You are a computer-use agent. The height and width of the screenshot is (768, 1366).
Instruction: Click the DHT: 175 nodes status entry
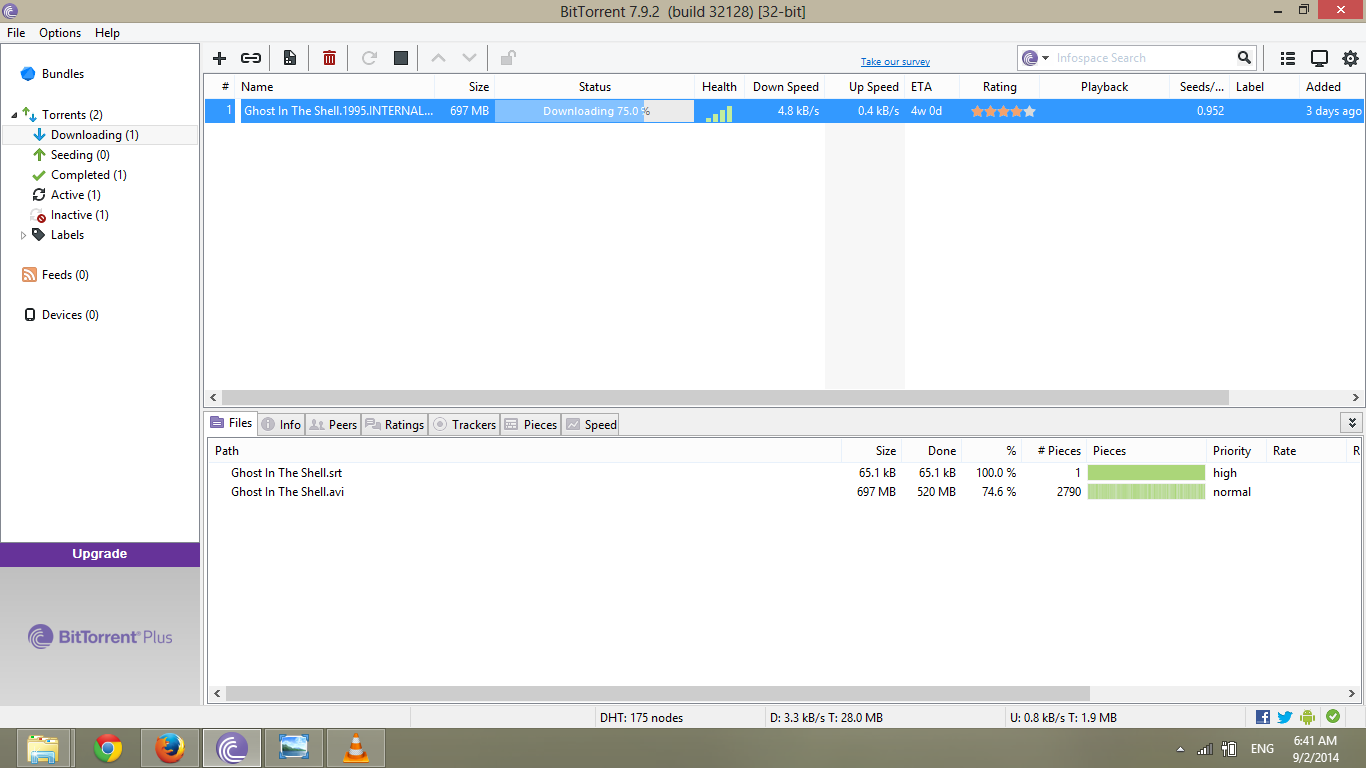click(x=642, y=717)
